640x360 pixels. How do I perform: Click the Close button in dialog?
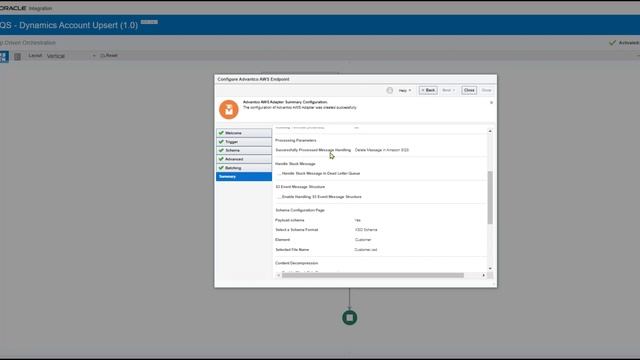469,90
